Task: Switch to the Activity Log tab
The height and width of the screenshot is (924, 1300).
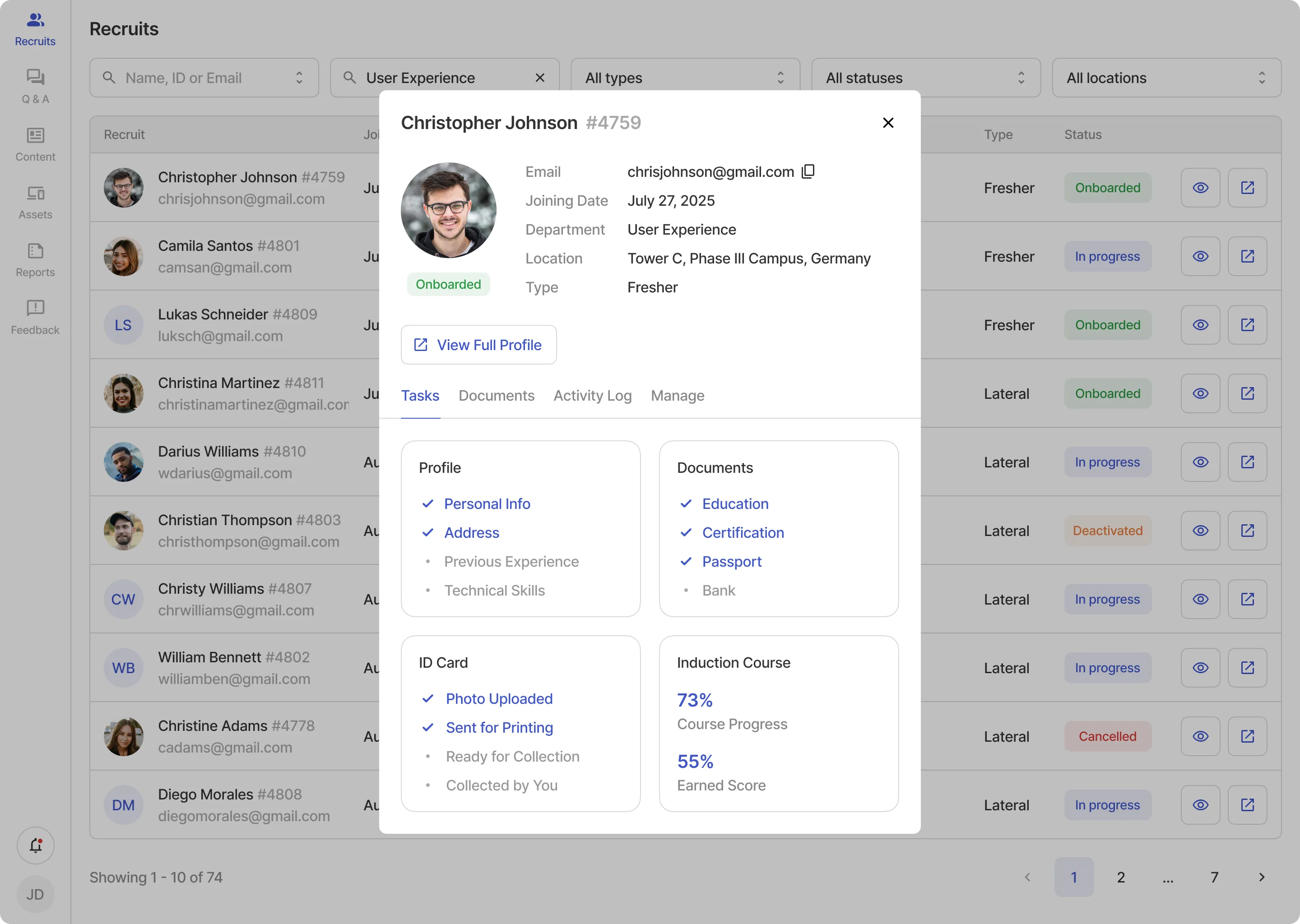Action: (593, 395)
